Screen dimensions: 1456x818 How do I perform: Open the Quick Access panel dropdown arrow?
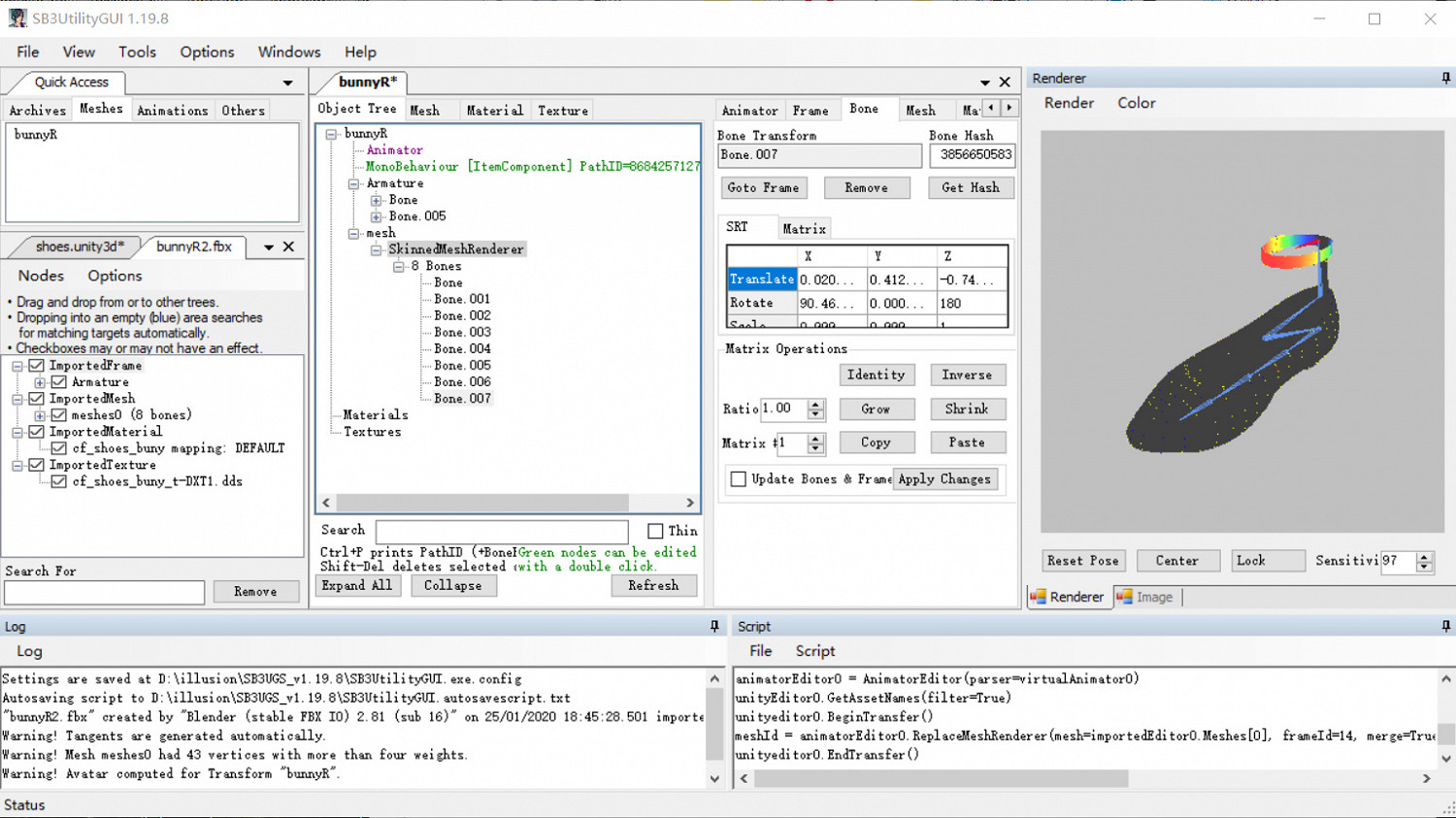click(287, 83)
